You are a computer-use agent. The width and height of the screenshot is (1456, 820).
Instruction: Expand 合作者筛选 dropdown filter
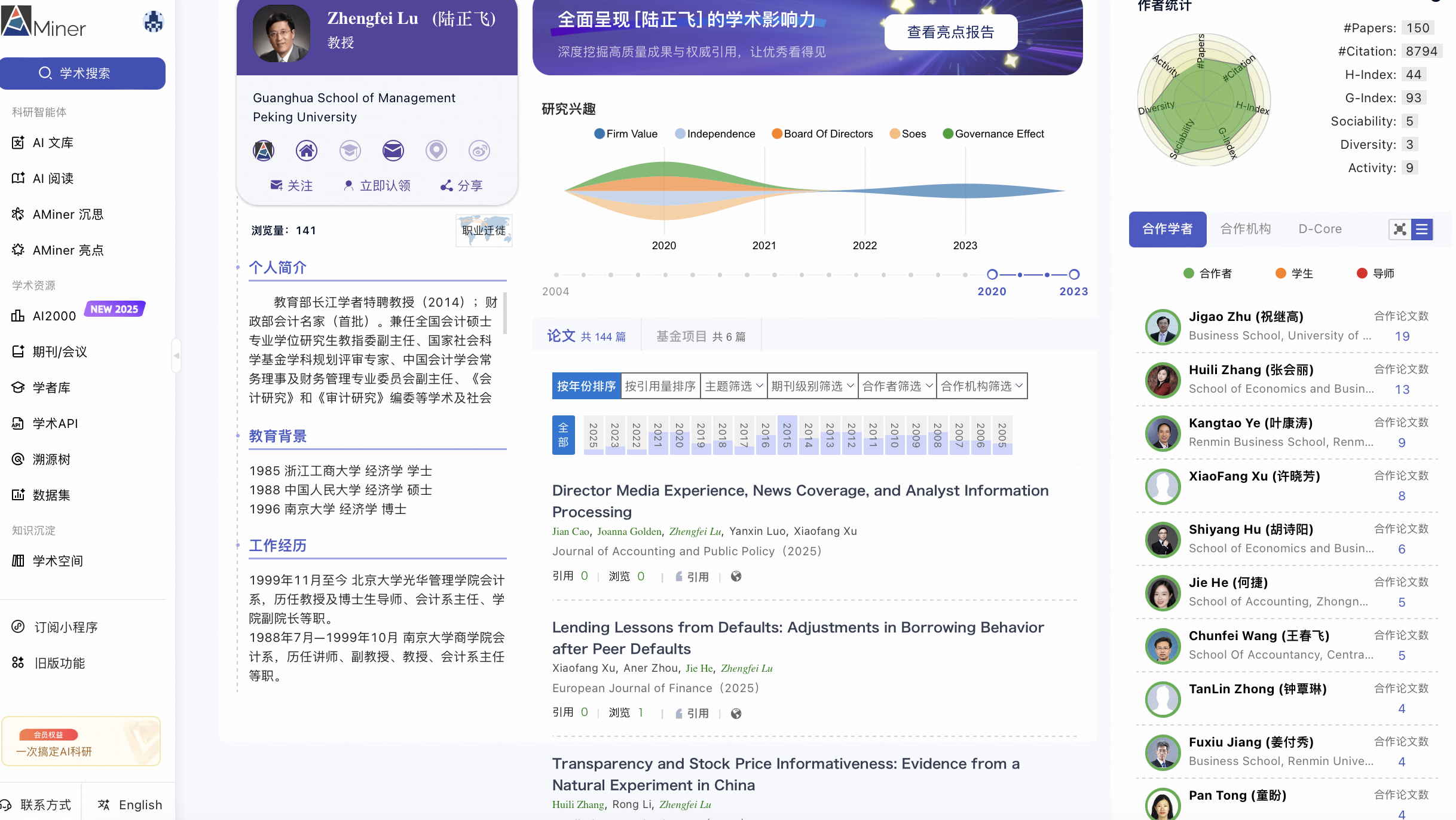(897, 386)
